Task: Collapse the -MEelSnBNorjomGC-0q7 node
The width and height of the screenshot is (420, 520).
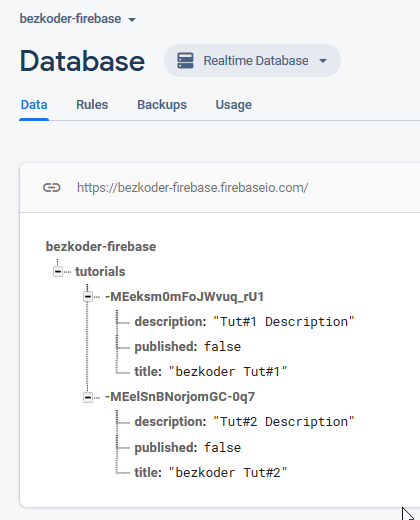Action: click(x=88, y=397)
